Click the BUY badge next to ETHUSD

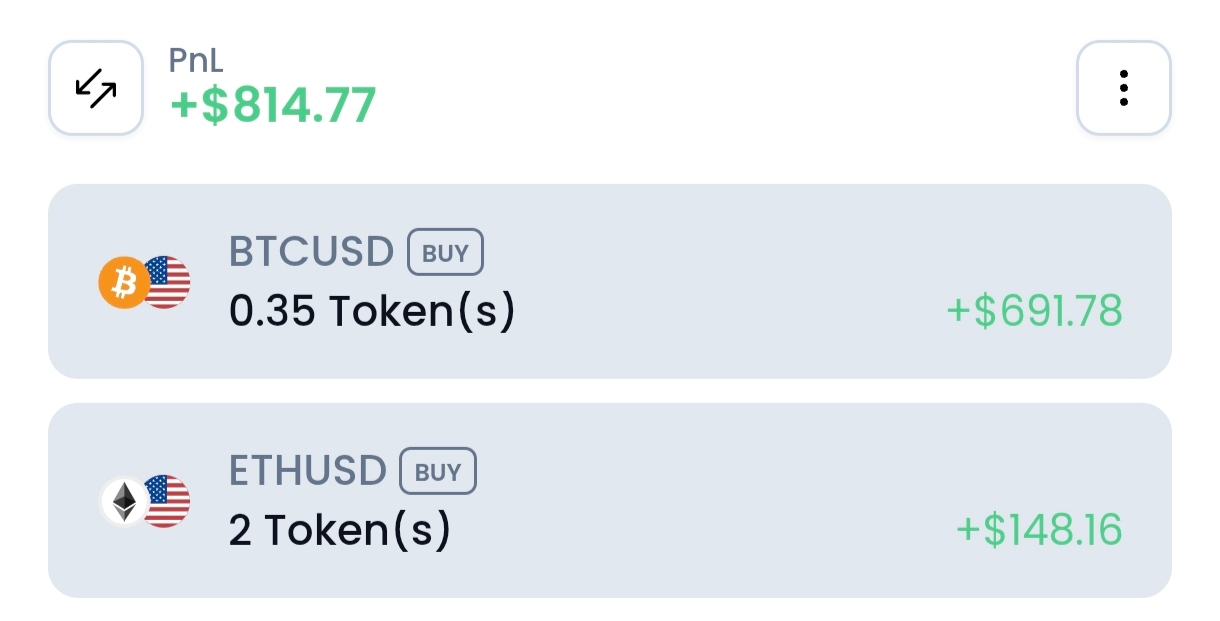[x=438, y=471]
